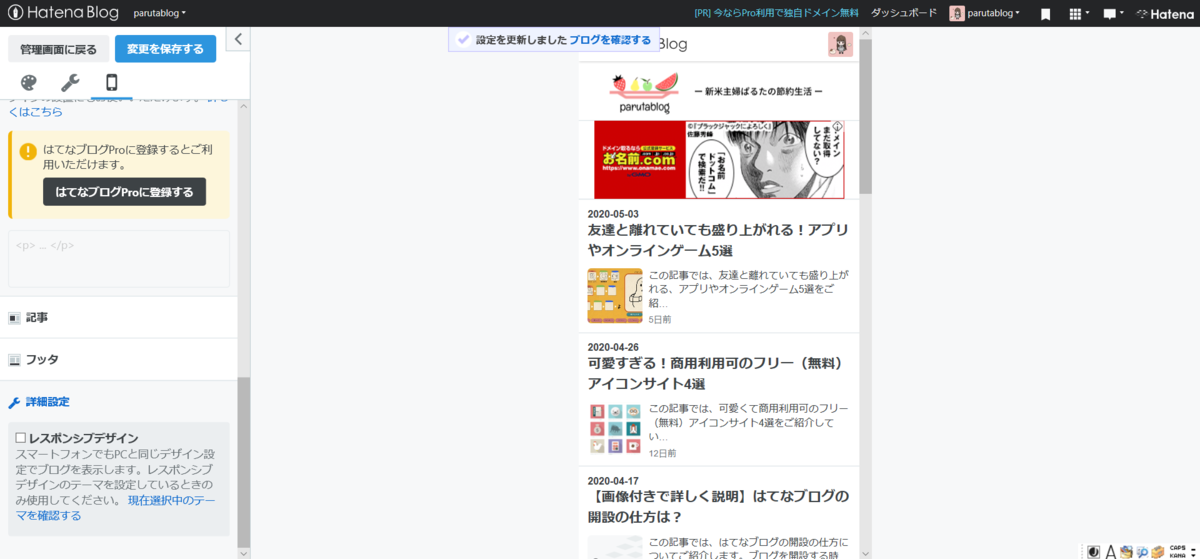Open the design theme palette tab
1200x559 pixels.
[28, 83]
